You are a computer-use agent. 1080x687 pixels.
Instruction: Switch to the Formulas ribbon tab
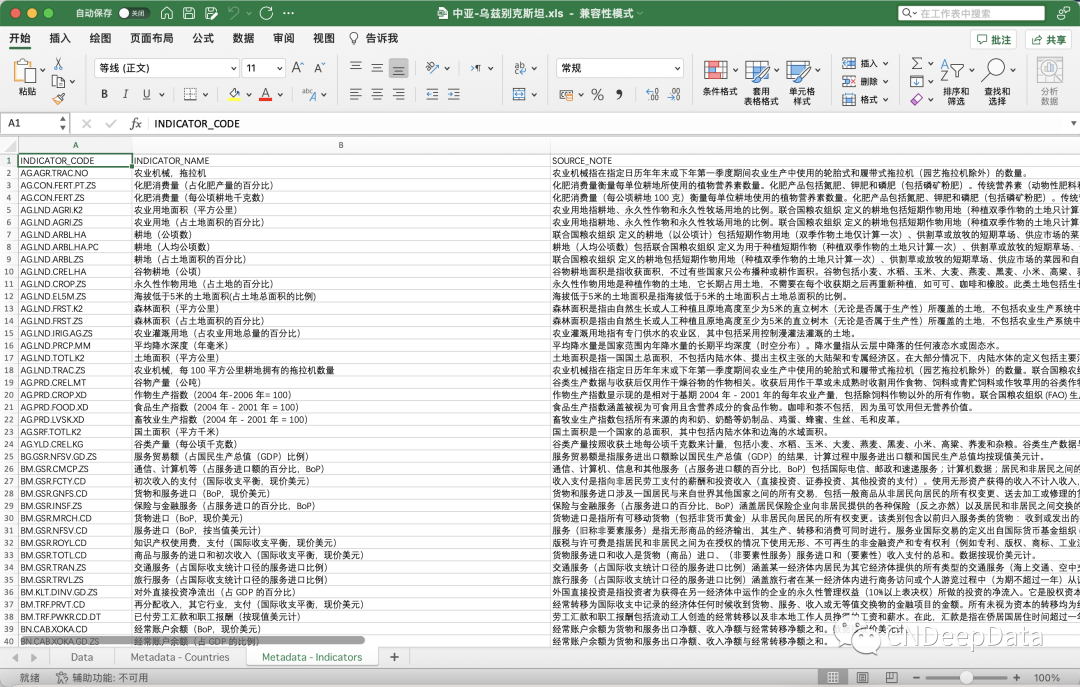point(203,38)
